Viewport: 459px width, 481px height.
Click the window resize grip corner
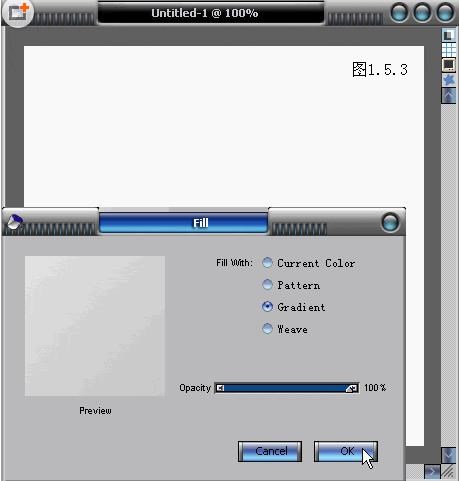(449, 471)
